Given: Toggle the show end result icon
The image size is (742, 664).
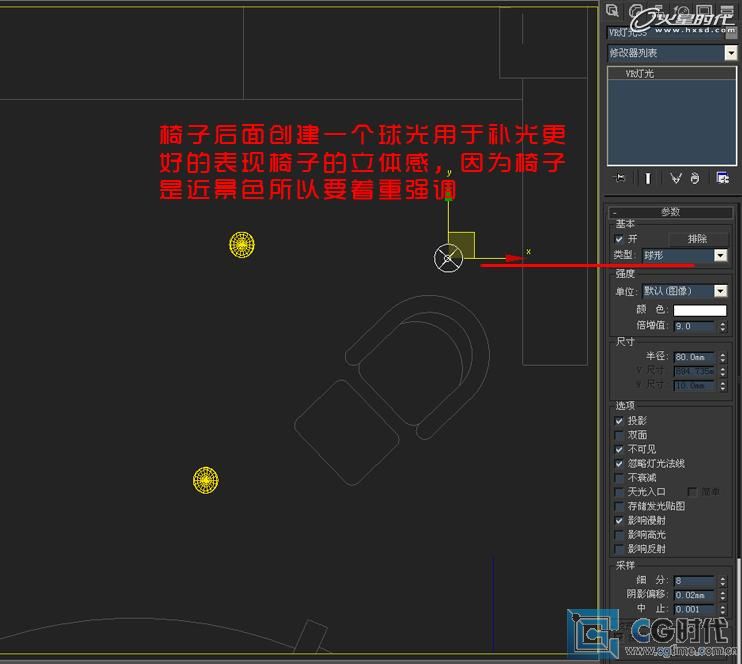Looking at the screenshot, I should point(648,178).
